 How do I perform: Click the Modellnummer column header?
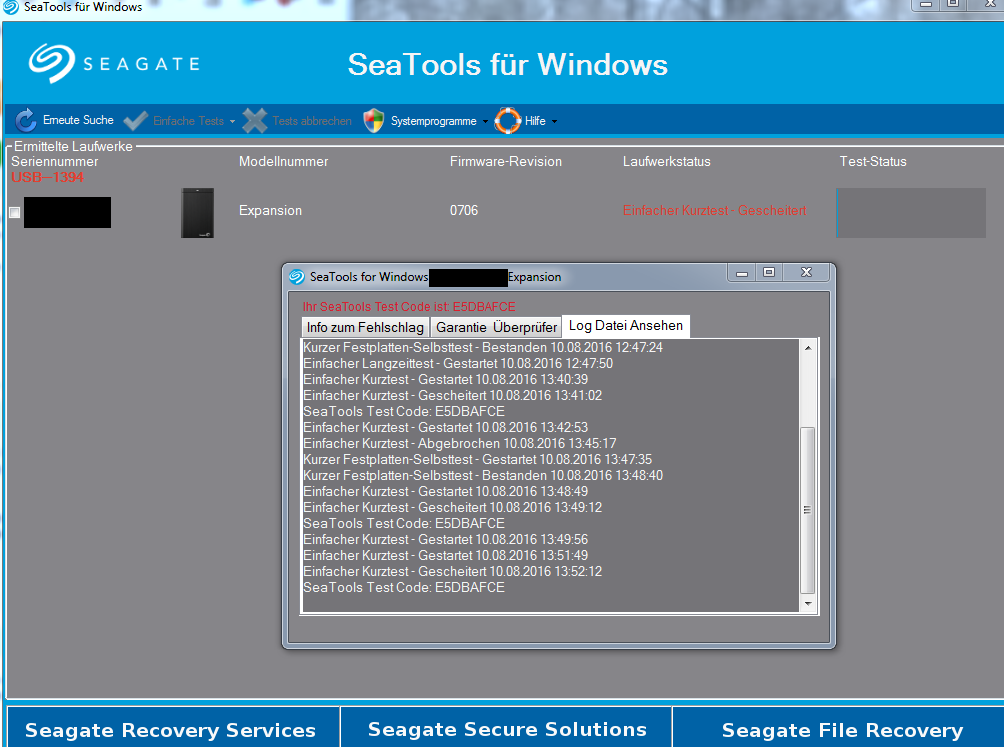coord(284,162)
